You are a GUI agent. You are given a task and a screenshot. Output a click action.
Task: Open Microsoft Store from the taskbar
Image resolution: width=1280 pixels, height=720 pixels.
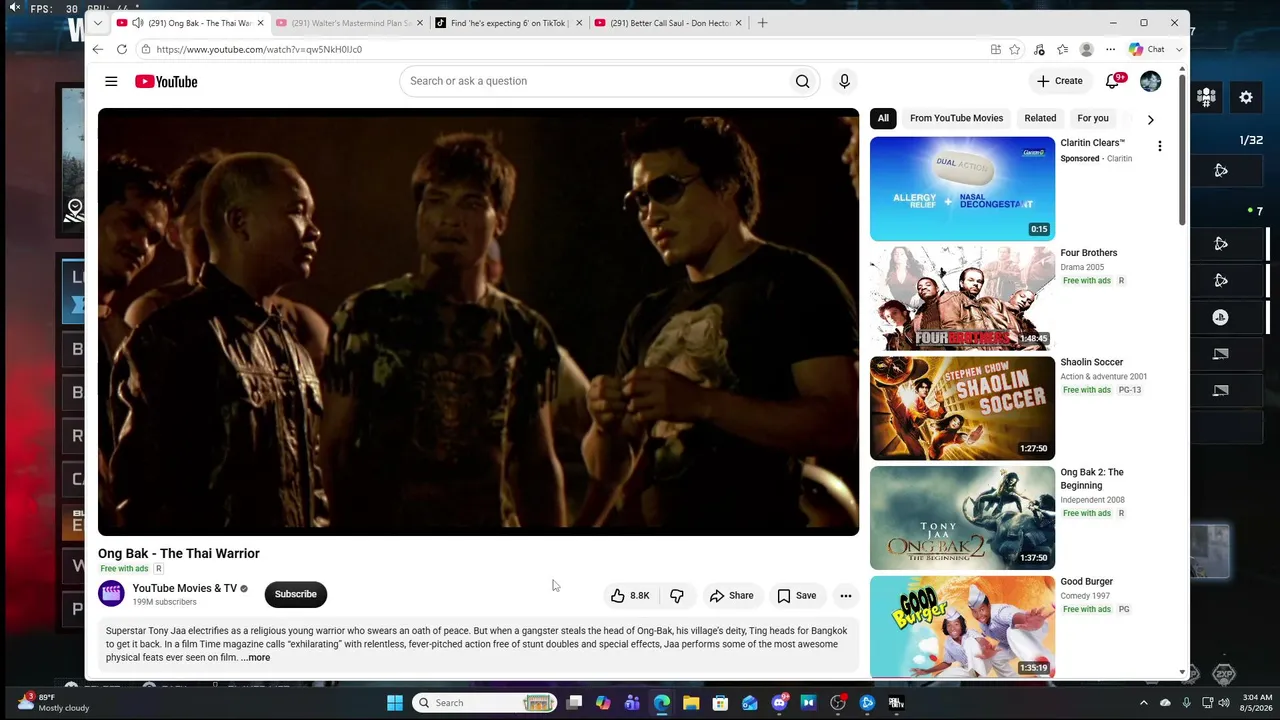720,703
